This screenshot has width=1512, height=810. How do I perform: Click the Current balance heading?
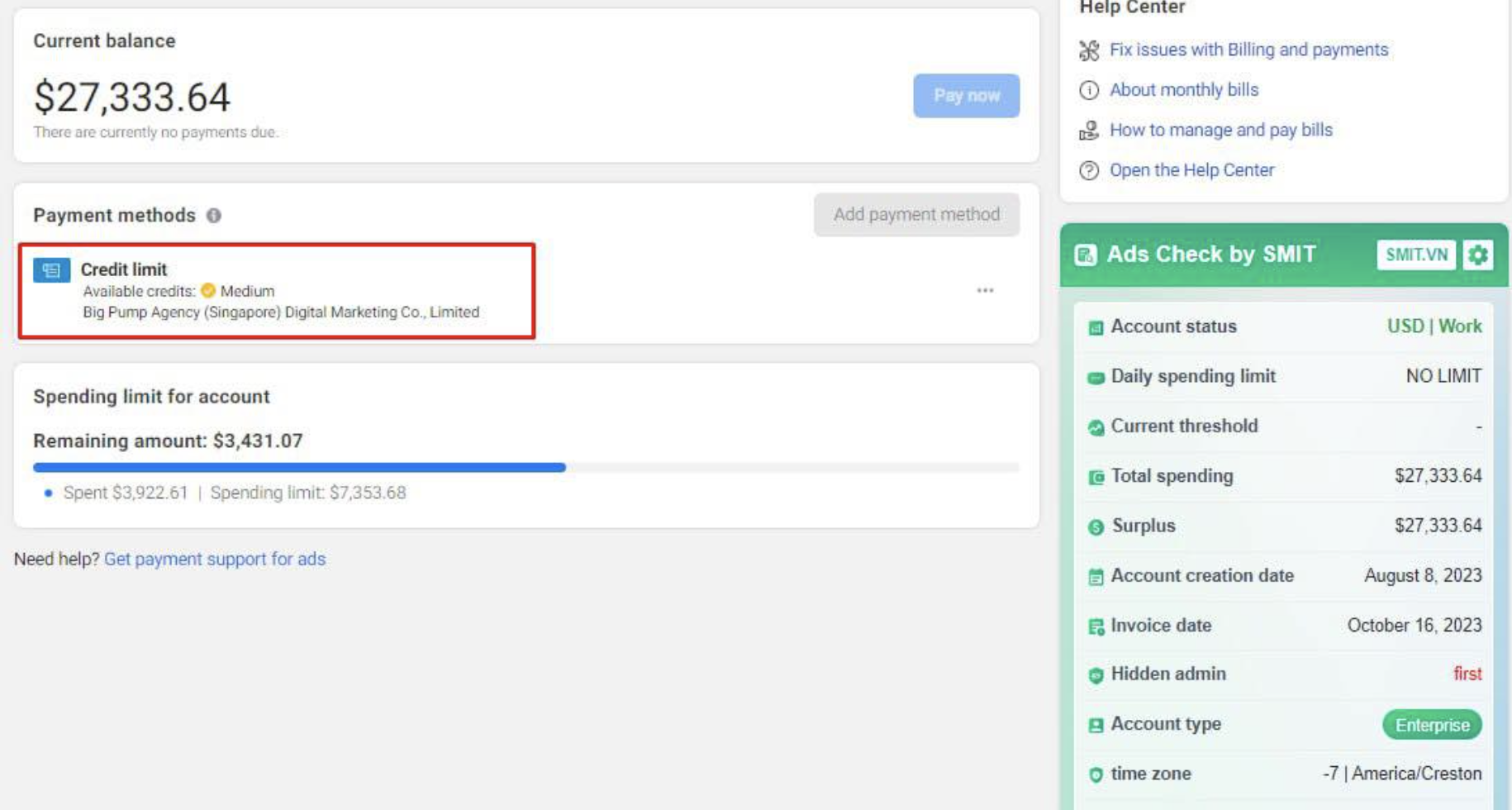coord(104,41)
